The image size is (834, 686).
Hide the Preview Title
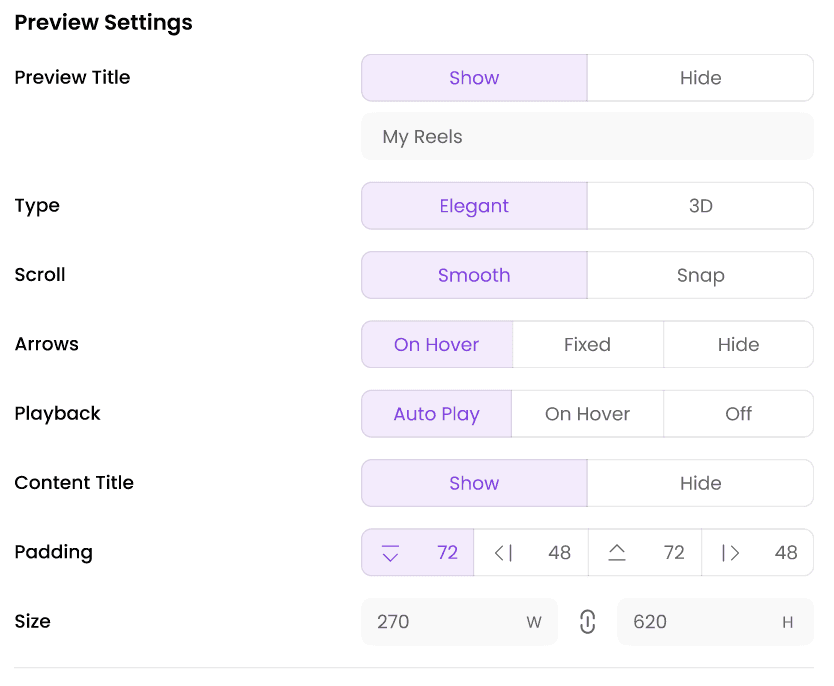click(700, 78)
